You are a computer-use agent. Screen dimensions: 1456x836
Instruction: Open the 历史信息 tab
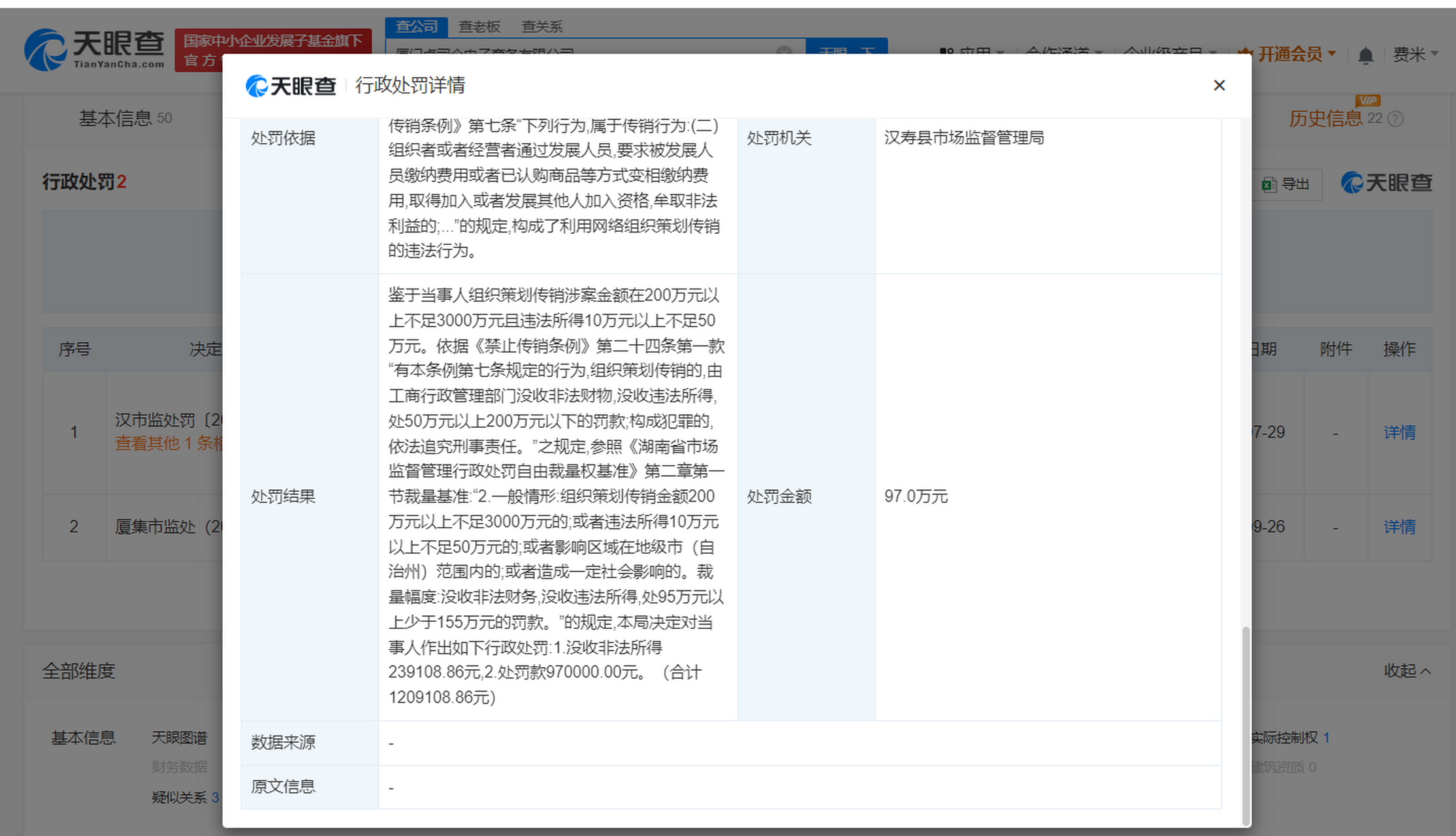click(1325, 119)
